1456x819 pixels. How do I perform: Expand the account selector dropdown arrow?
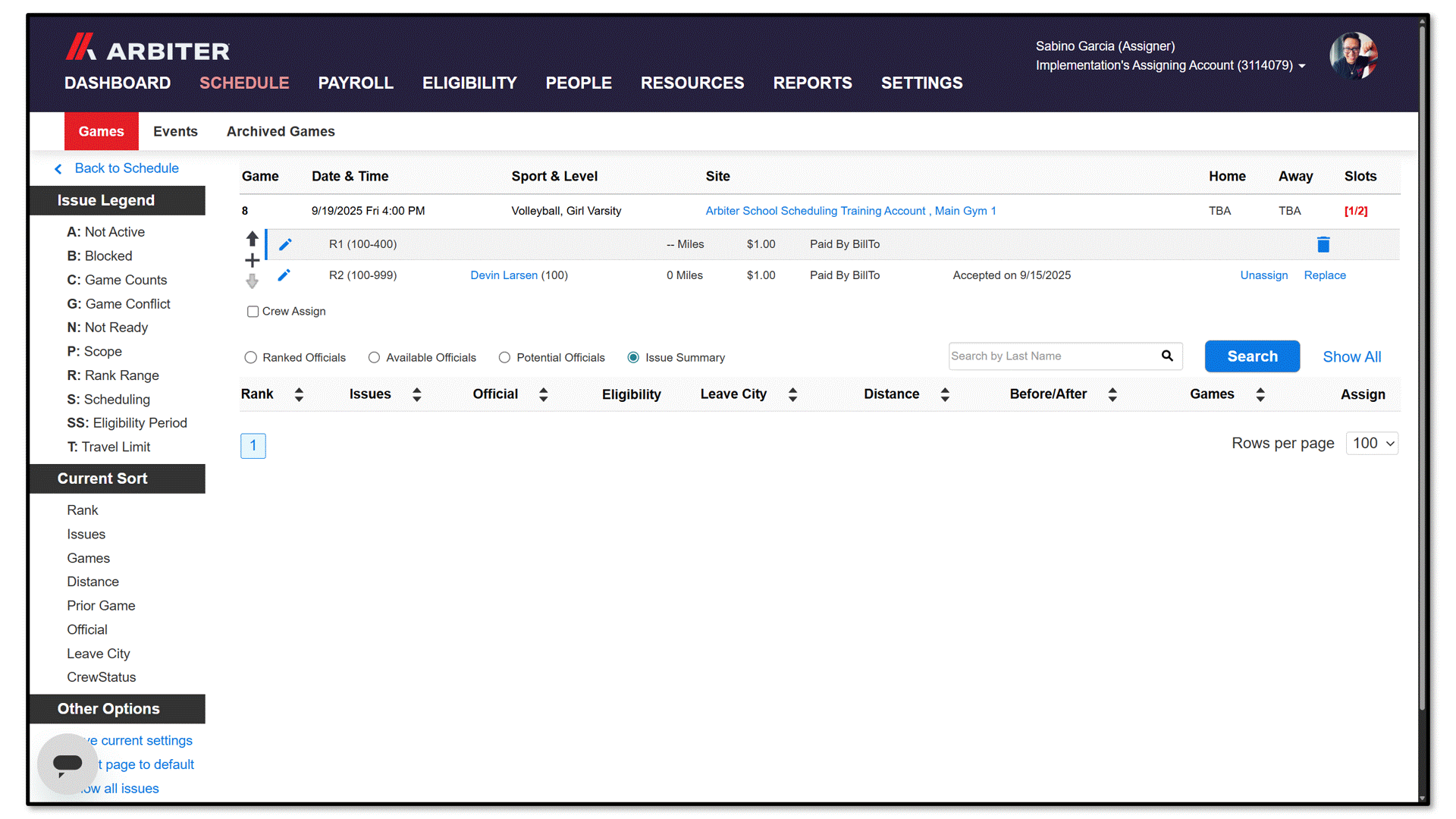(1302, 66)
